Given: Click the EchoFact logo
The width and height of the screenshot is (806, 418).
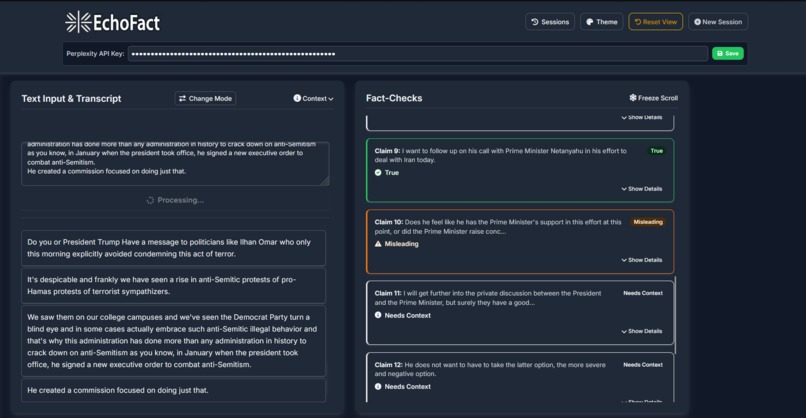Looking at the screenshot, I should click(x=113, y=22).
